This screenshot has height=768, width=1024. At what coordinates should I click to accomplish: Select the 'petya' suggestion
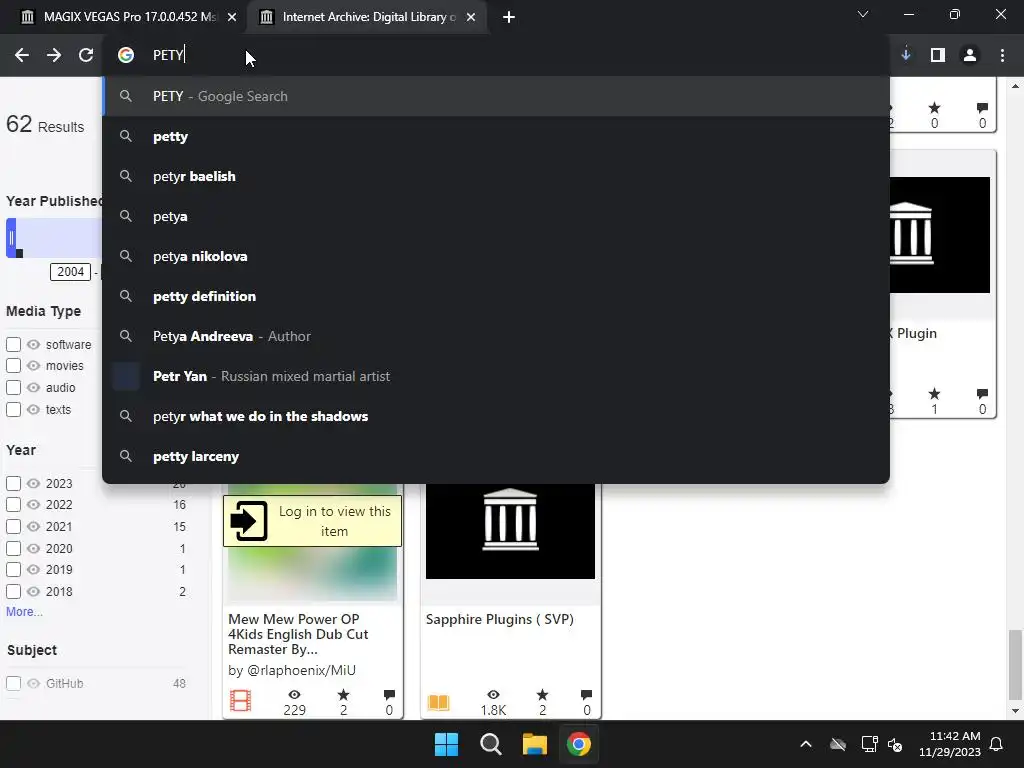(496, 216)
